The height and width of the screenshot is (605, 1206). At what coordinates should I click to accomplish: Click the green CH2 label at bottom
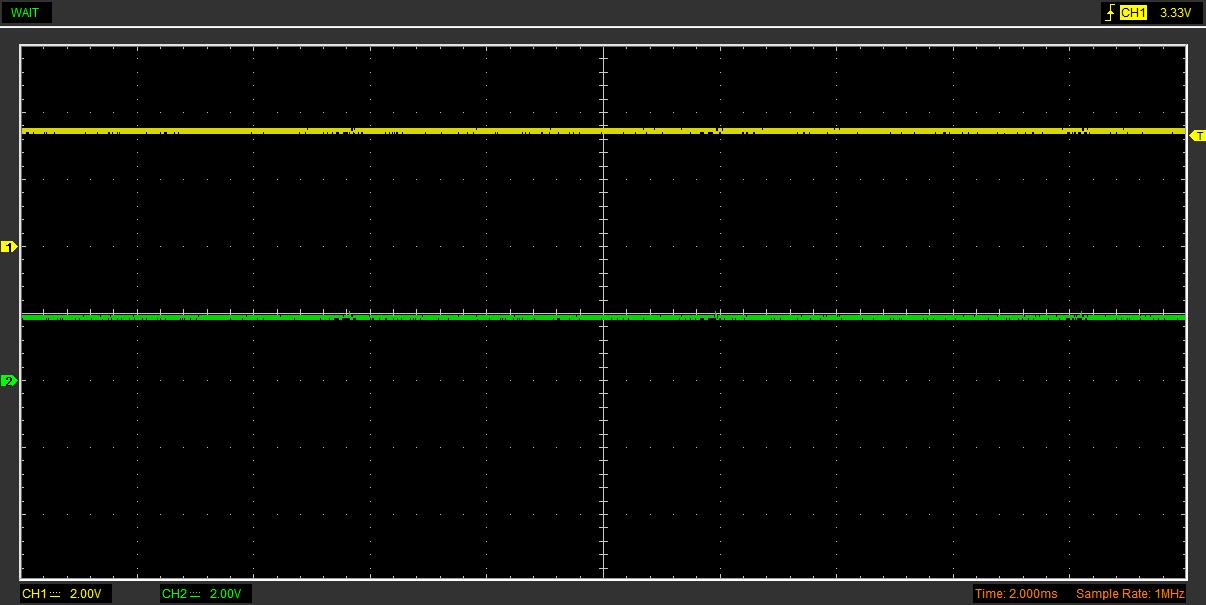coord(174,594)
